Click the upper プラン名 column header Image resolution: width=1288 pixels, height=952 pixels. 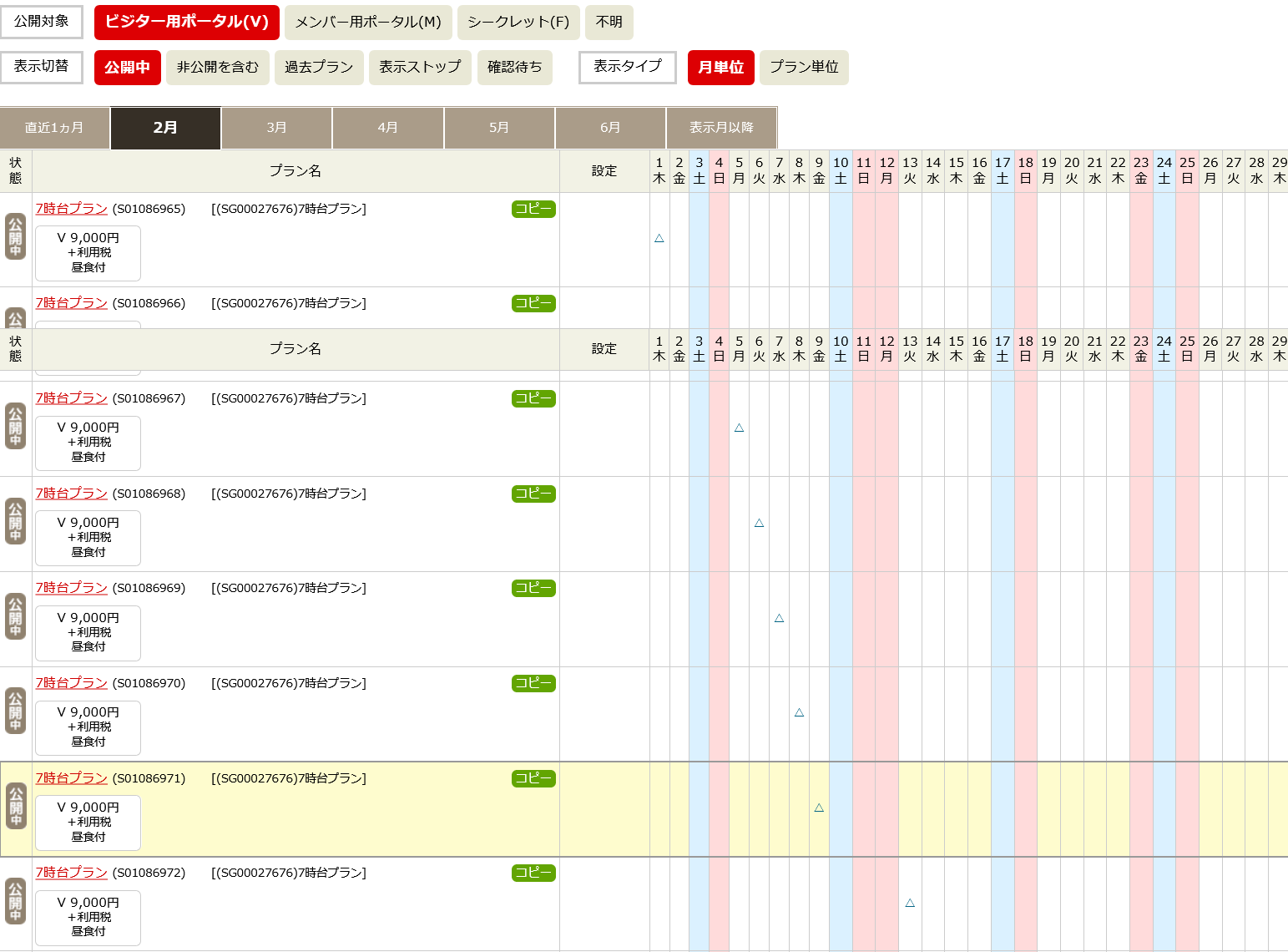pyautogui.click(x=295, y=170)
